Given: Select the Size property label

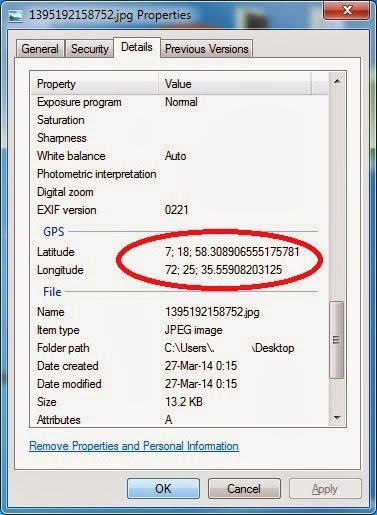Looking at the screenshot, I should (47, 402).
